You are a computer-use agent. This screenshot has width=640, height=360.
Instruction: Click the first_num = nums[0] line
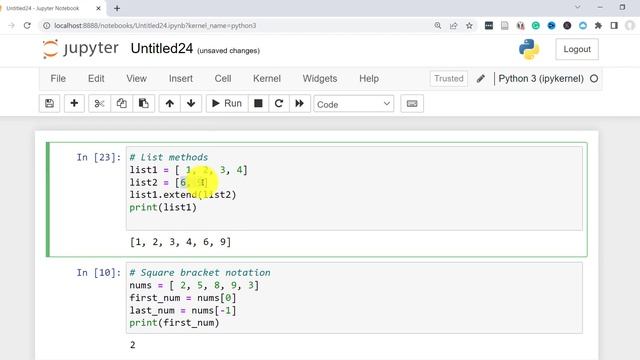point(183,298)
